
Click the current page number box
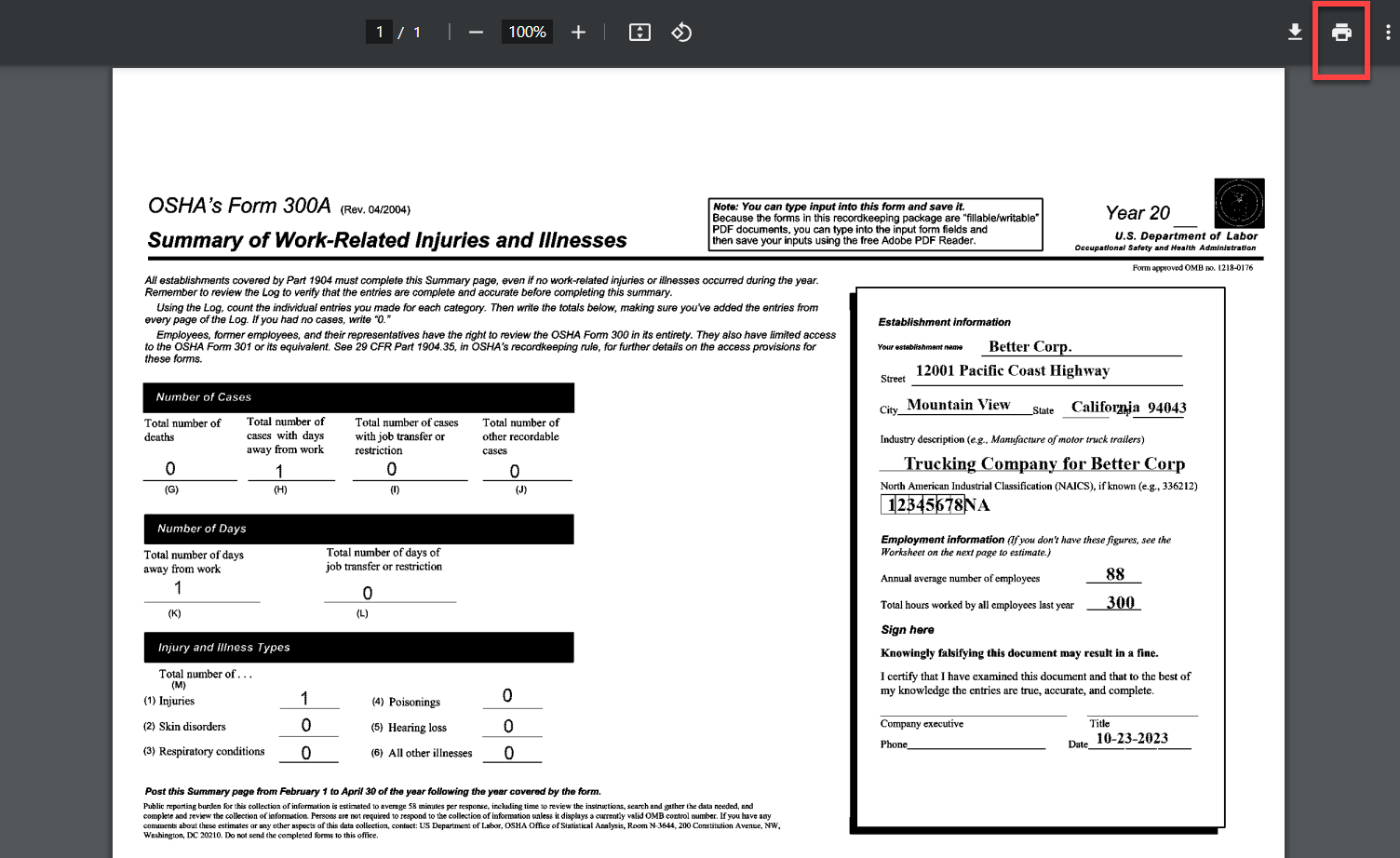tap(379, 33)
